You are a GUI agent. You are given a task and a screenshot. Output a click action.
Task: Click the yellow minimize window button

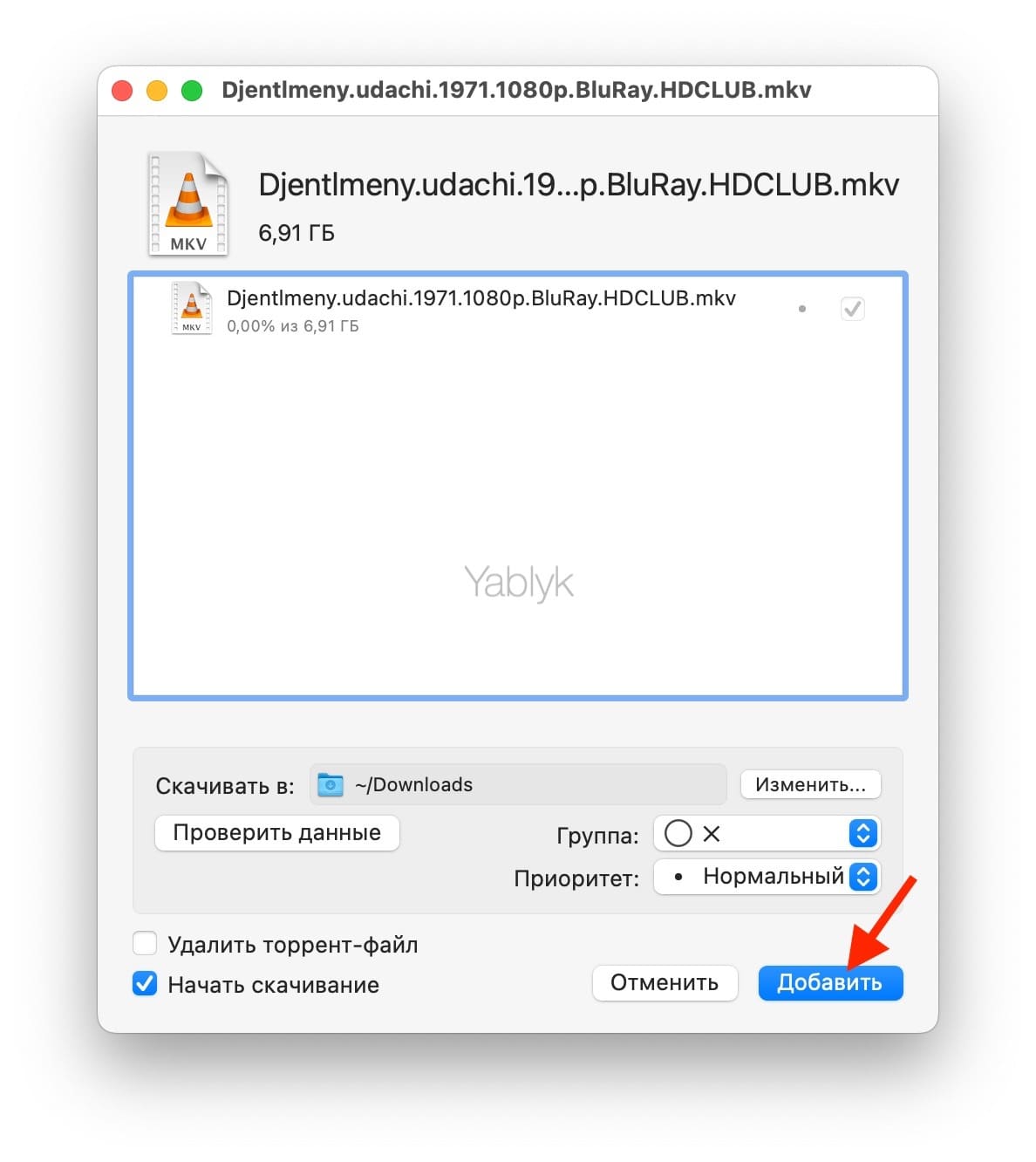click(x=157, y=91)
